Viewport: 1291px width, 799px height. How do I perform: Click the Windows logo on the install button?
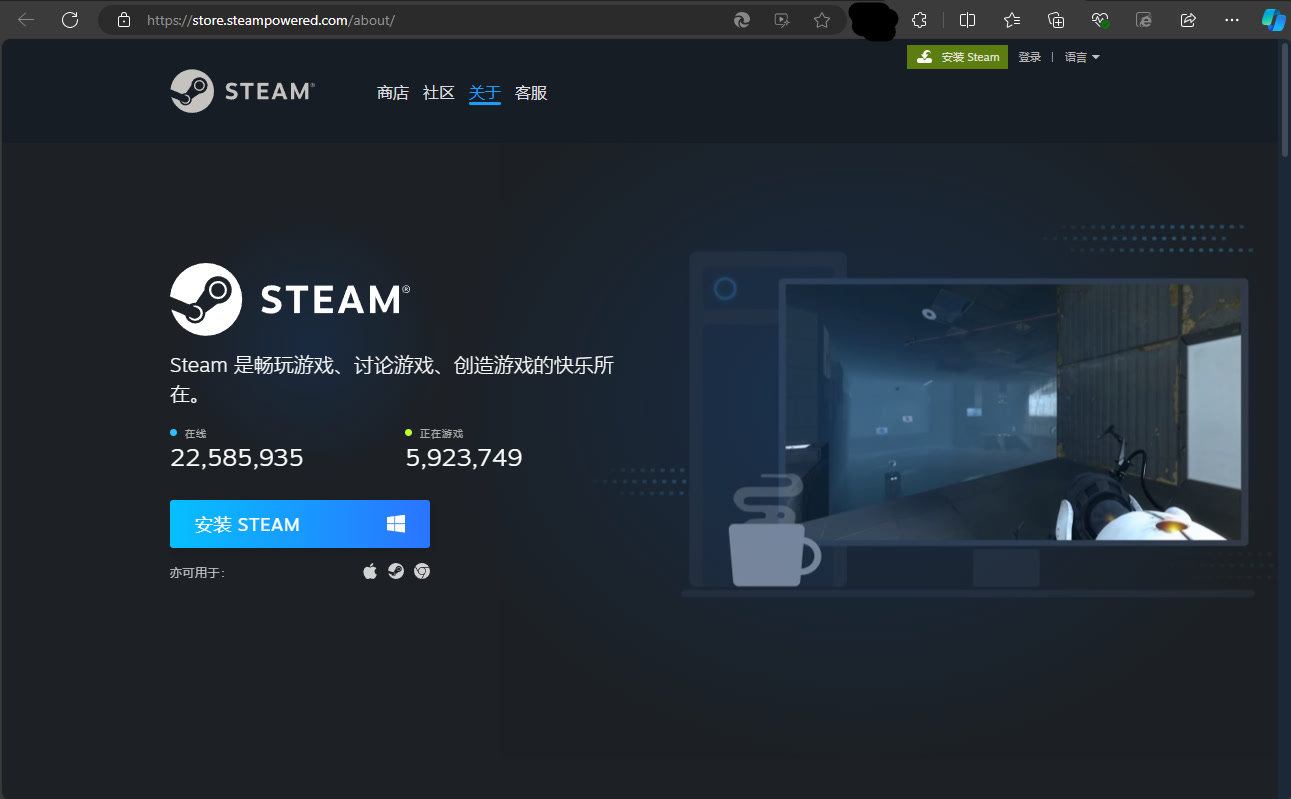tap(395, 523)
